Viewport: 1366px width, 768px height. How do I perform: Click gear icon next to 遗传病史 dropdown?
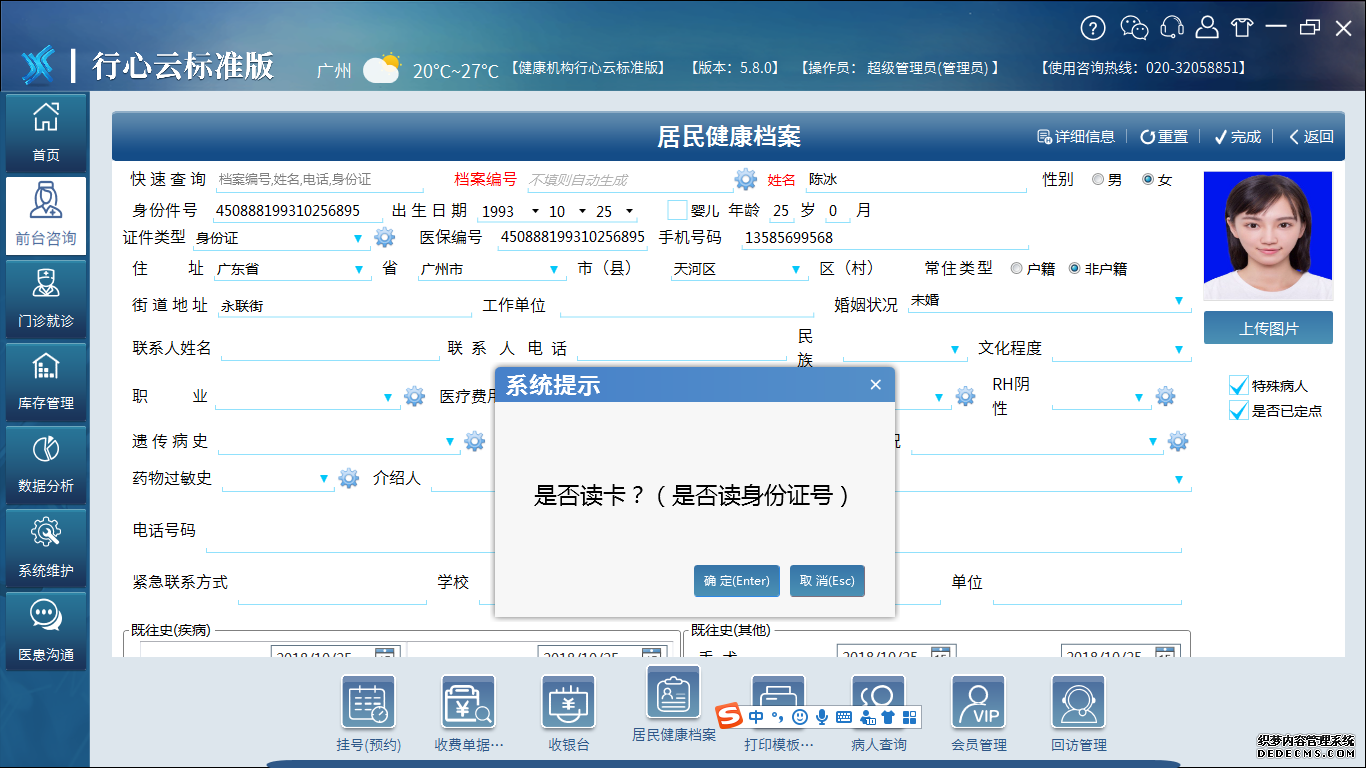pyautogui.click(x=474, y=441)
